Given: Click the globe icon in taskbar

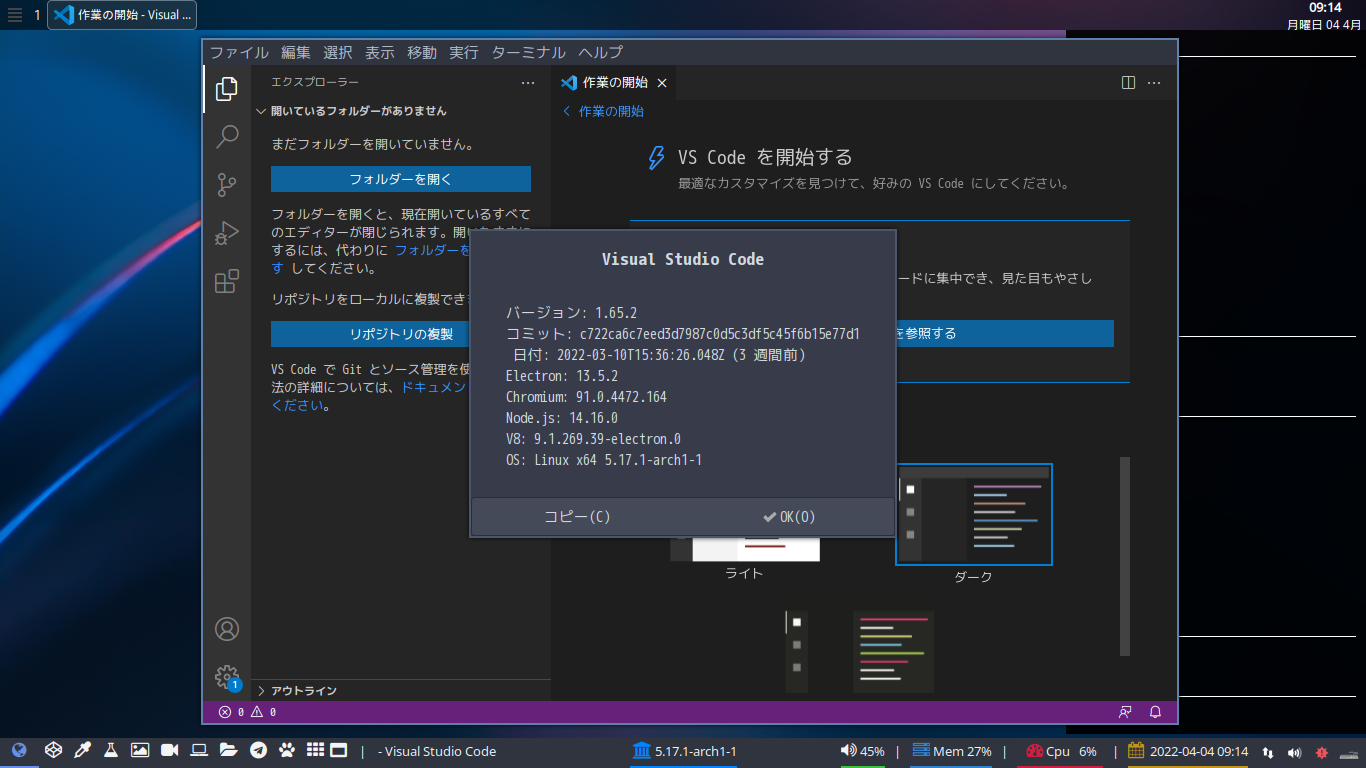Looking at the screenshot, I should [19, 750].
